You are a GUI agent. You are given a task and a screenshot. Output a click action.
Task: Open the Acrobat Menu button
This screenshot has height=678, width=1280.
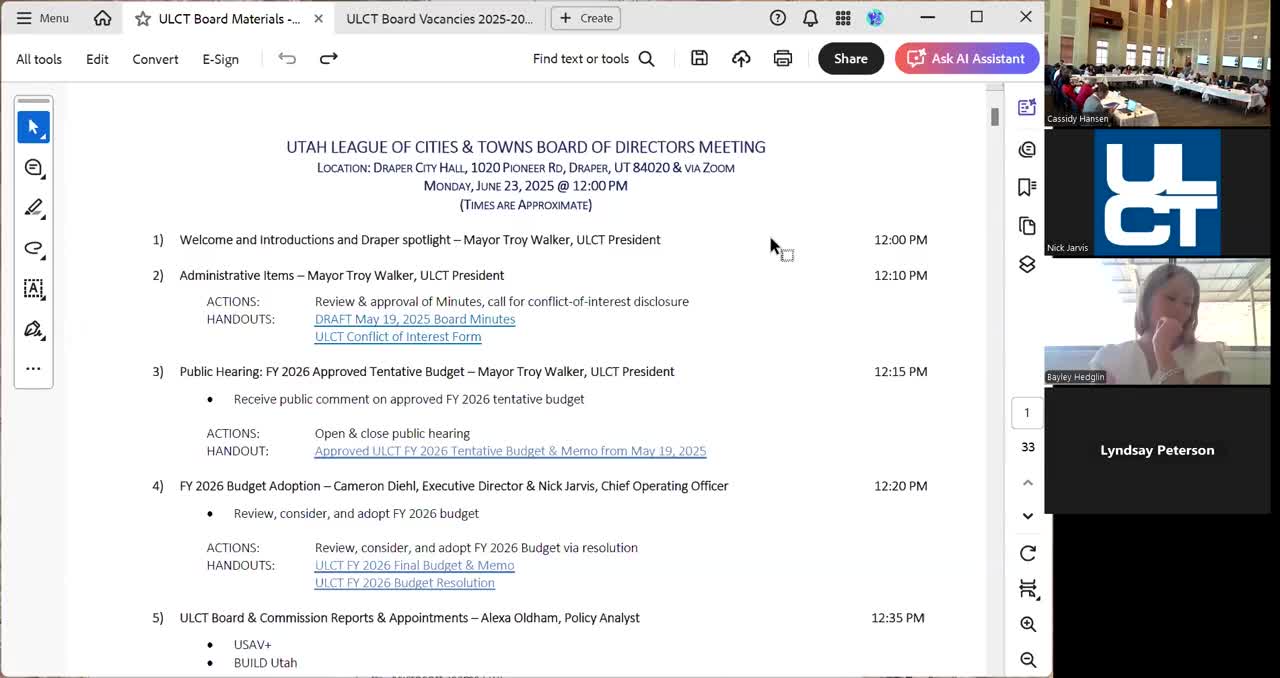pos(42,18)
